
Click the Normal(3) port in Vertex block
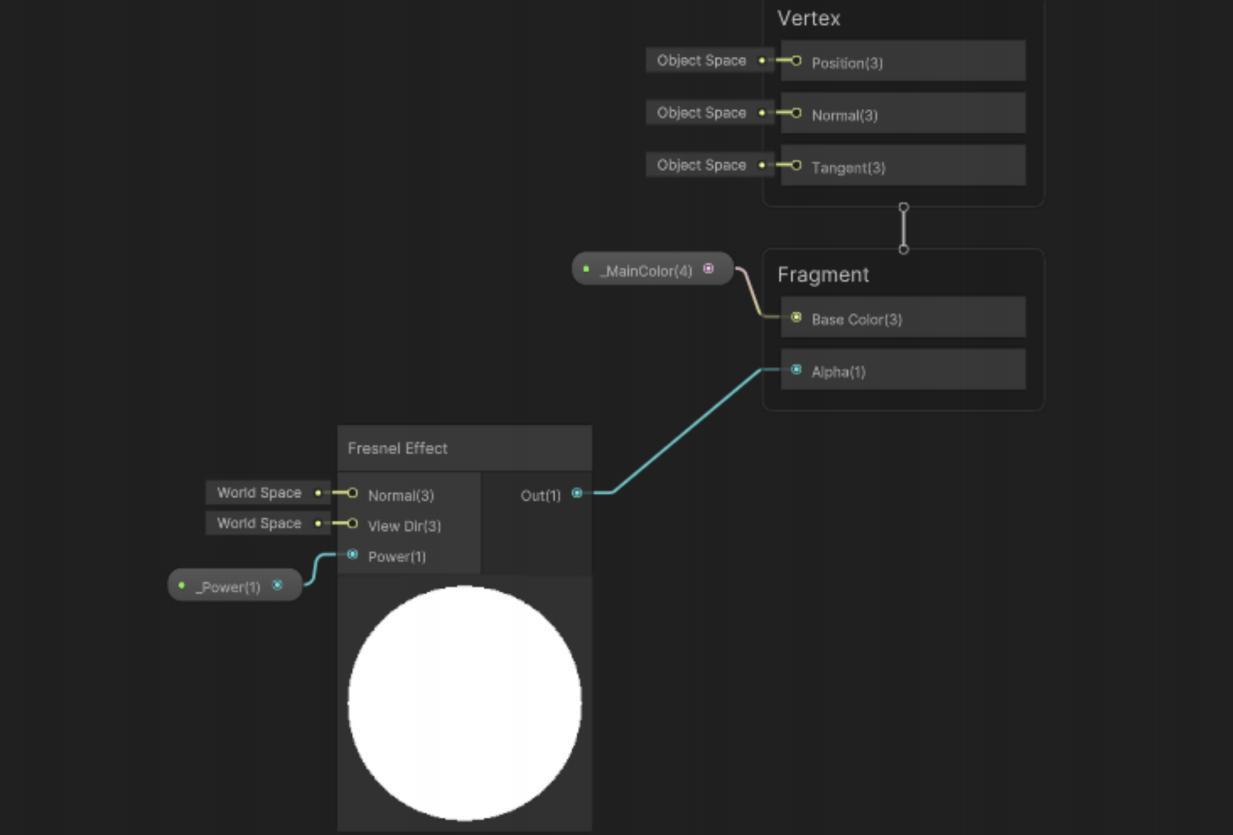click(796, 113)
